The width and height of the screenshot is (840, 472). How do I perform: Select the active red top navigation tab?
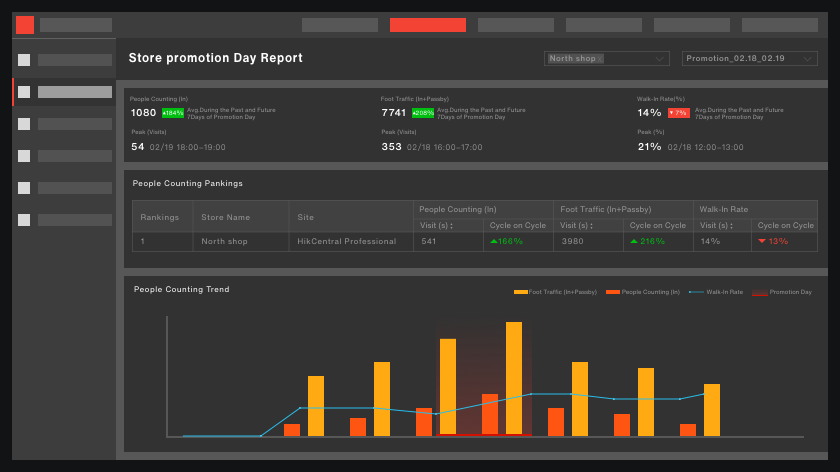pyautogui.click(x=428, y=25)
